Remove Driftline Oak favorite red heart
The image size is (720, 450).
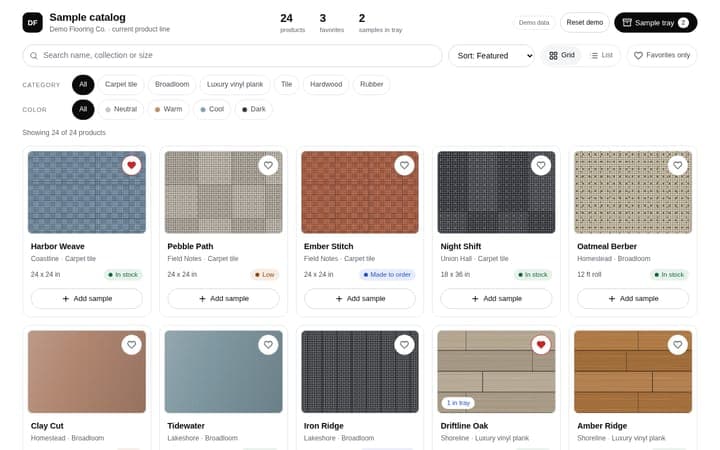[541, 345]
